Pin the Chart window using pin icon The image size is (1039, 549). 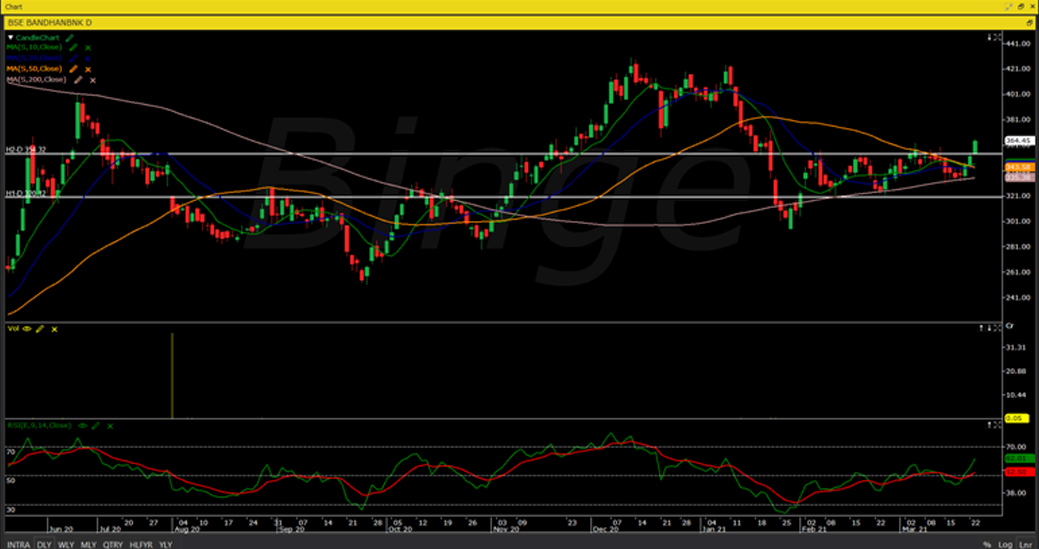1009,7
